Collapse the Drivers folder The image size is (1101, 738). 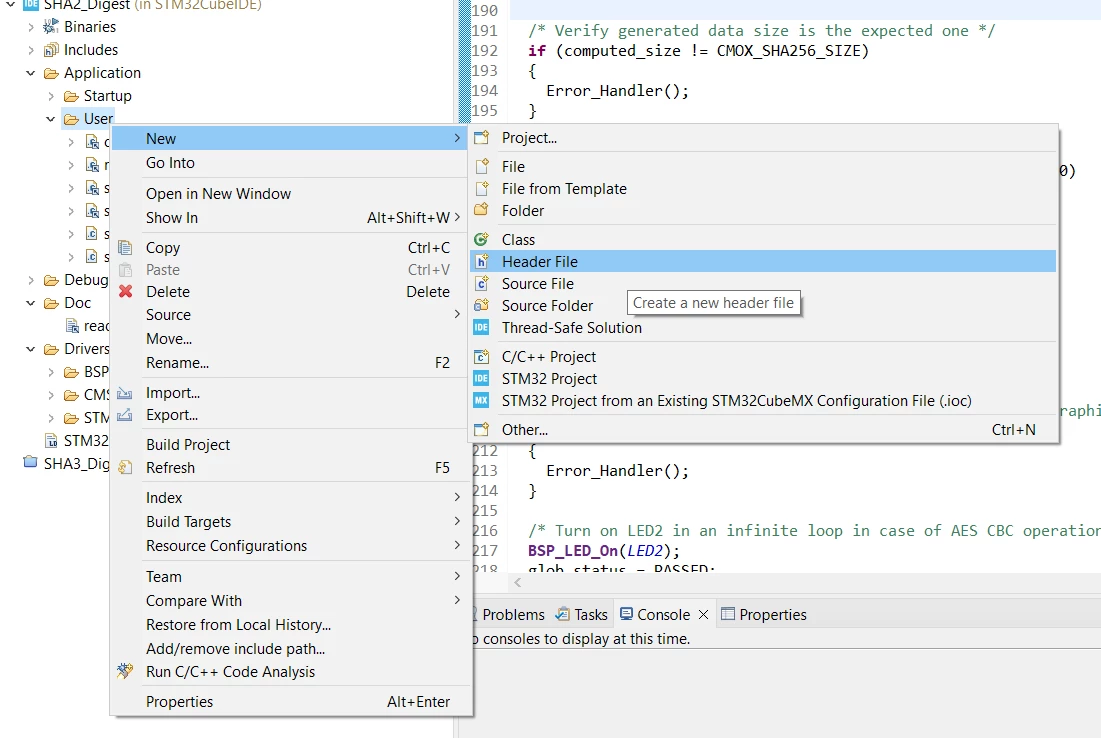(30, 349)
